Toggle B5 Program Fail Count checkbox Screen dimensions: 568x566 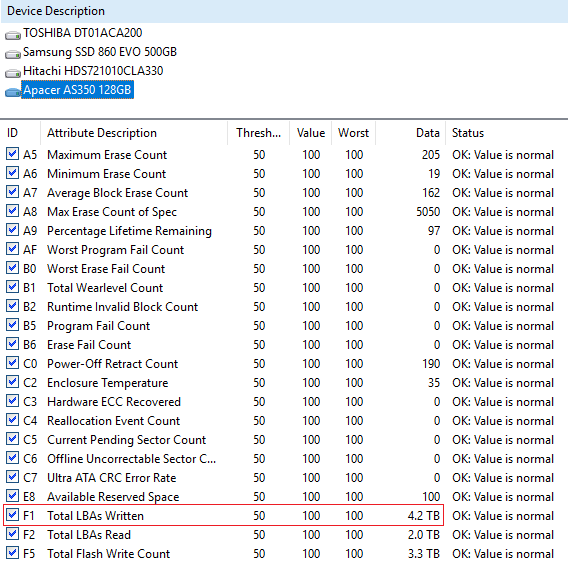coord(12,324)
